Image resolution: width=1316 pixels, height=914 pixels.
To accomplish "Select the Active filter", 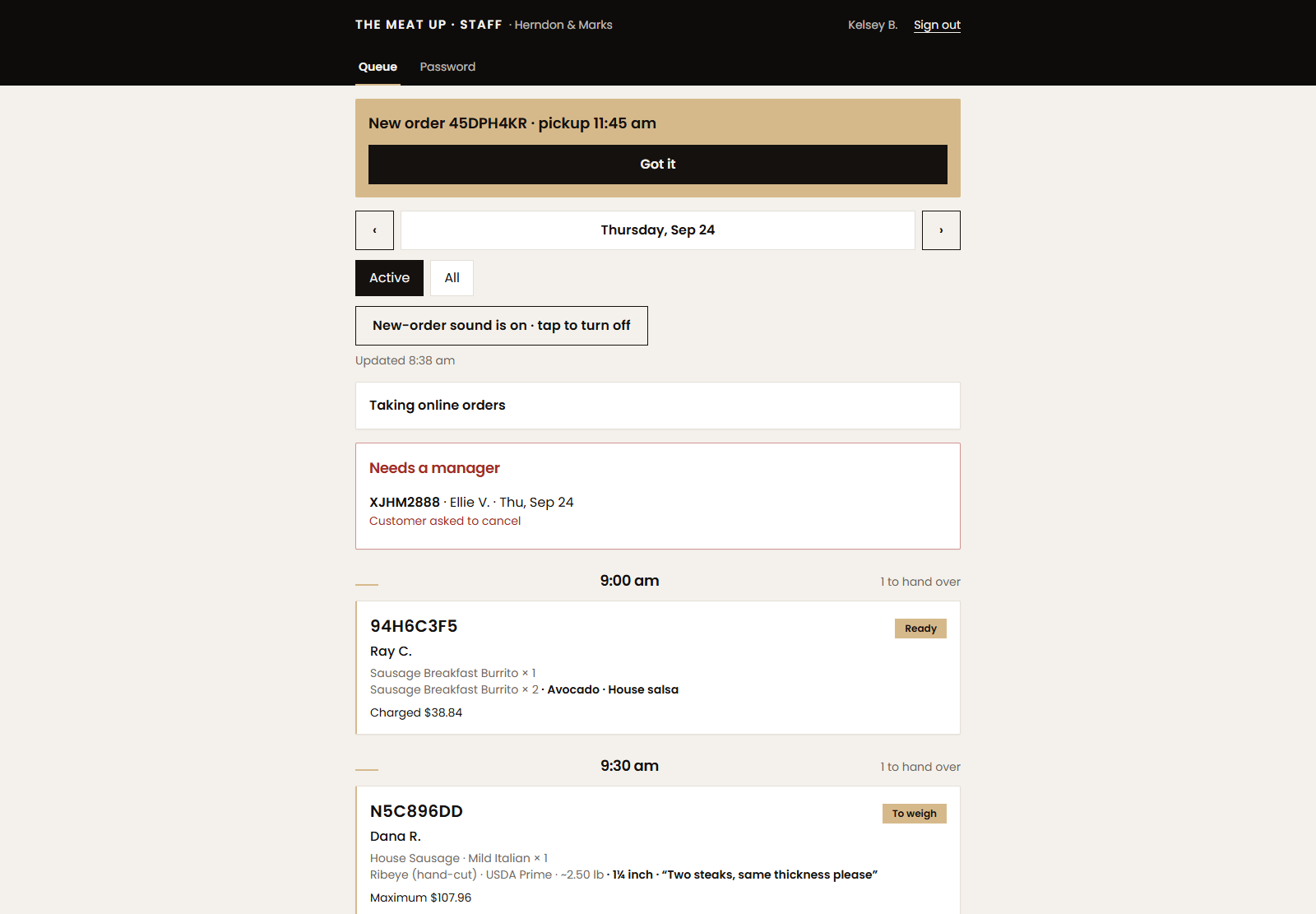I will coord(389,278).
